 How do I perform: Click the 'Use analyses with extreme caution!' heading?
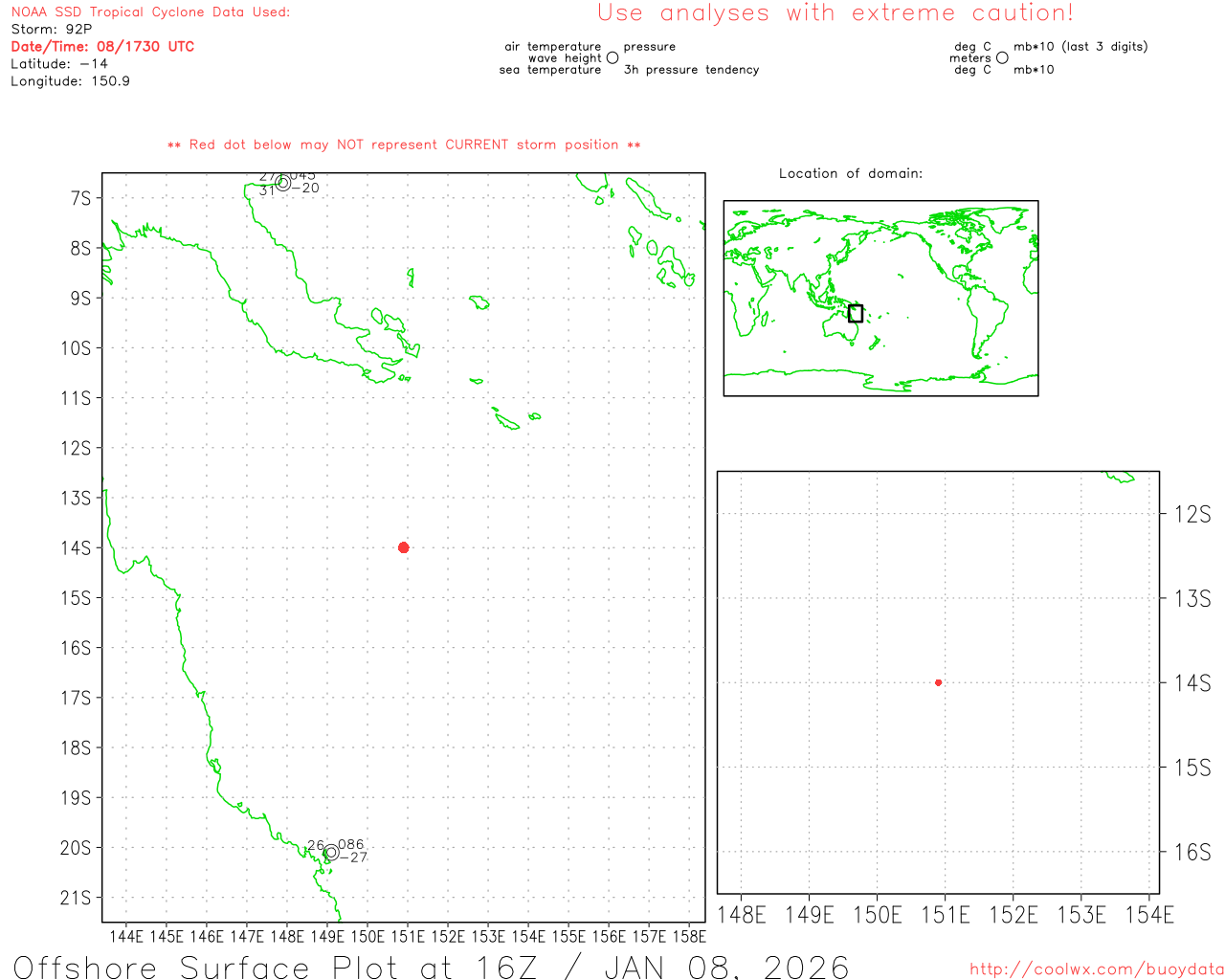click(835, 13)
